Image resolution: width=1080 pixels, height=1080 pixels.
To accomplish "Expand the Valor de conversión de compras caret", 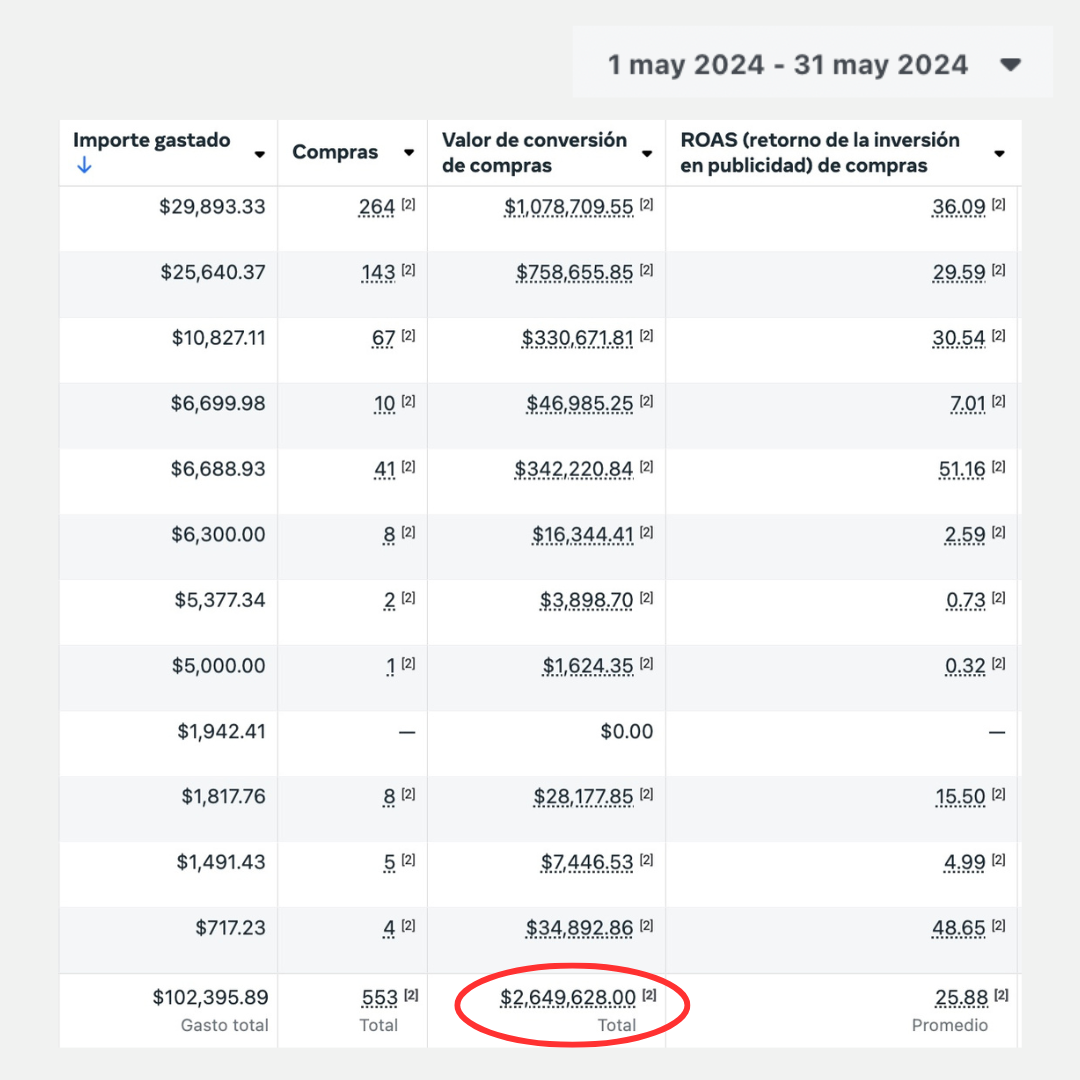I will pos(647,154).
